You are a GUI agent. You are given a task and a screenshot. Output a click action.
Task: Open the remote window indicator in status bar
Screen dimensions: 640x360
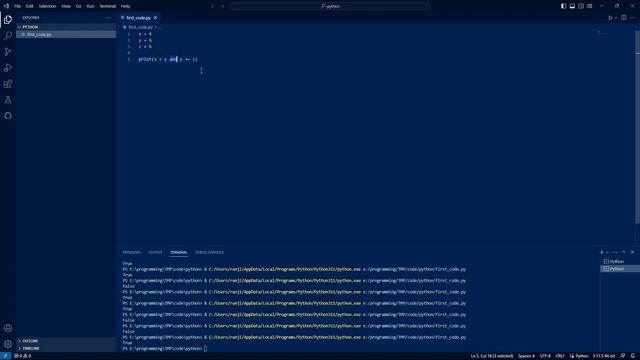coord(5,356)
